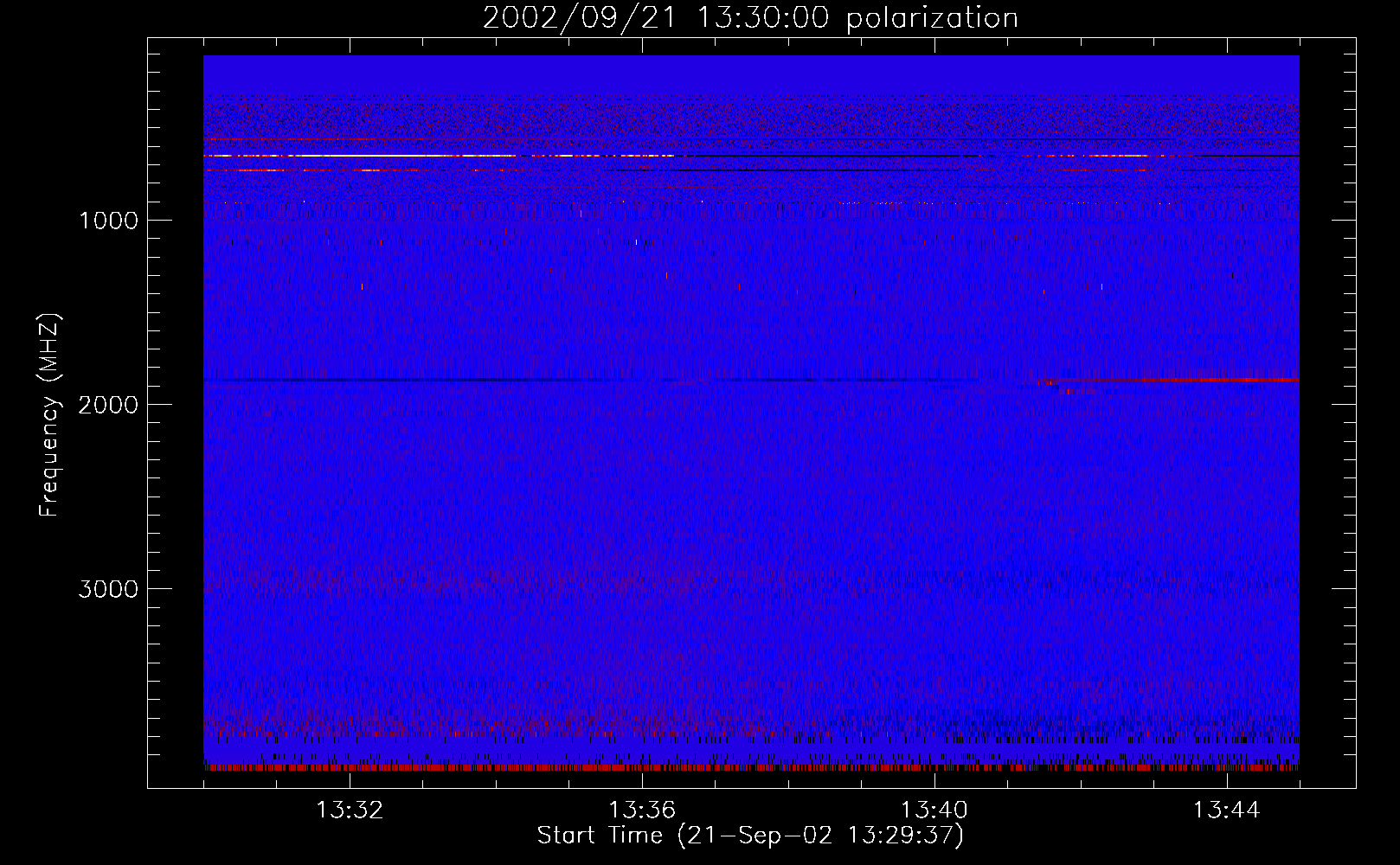Click the 2000 frequency tick label
The height and width of the screenshot is (865, 1400).
[x=108, y=405]
